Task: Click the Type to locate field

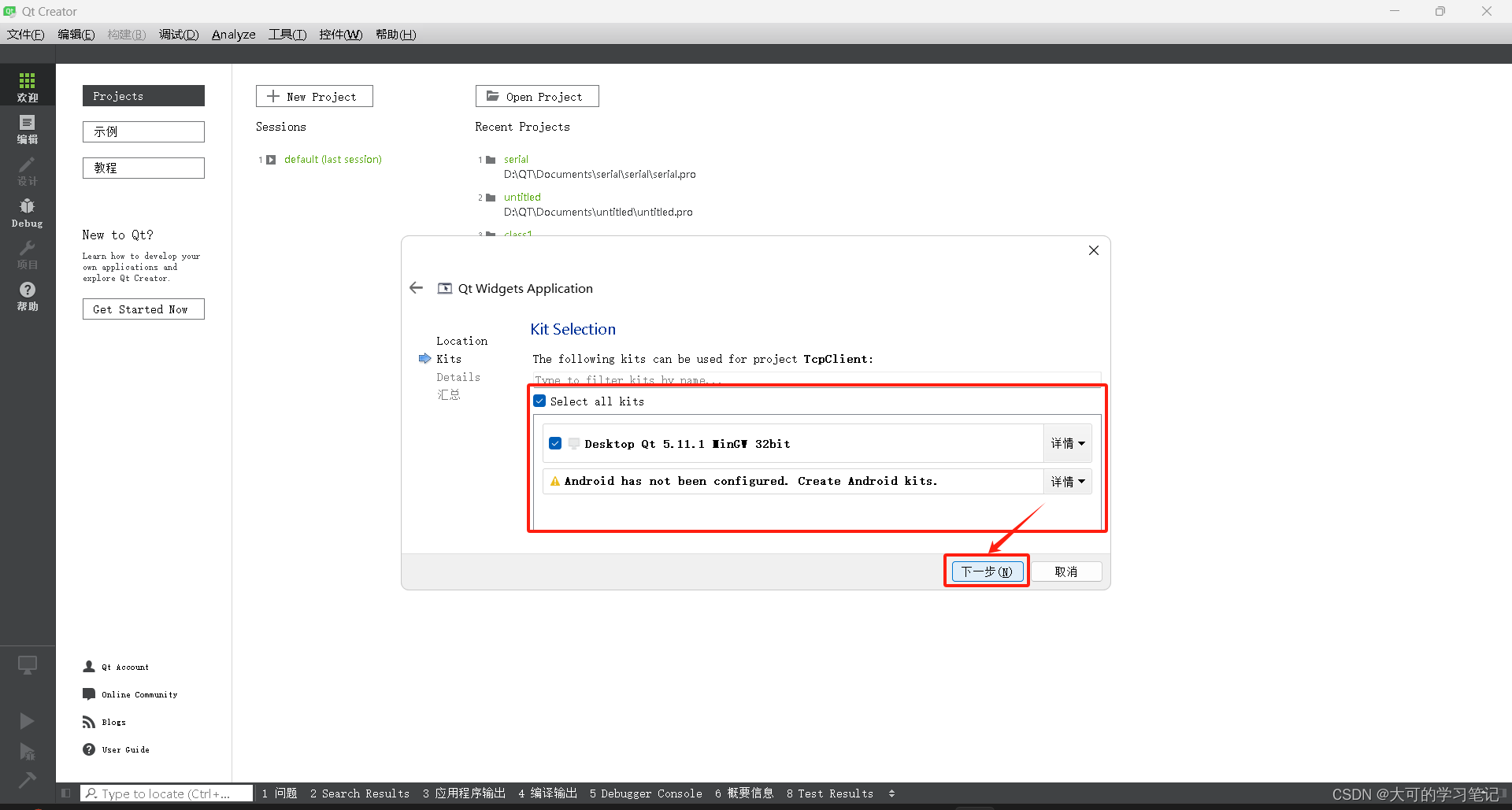Action: click(x=167, y=793)
